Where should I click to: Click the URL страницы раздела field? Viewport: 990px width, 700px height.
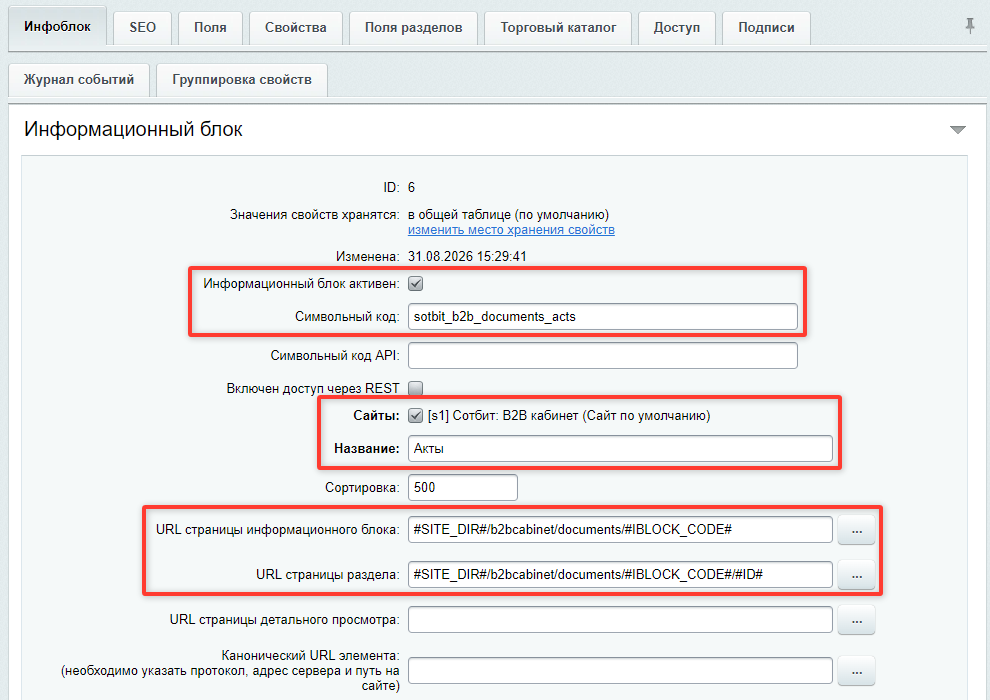620,574
